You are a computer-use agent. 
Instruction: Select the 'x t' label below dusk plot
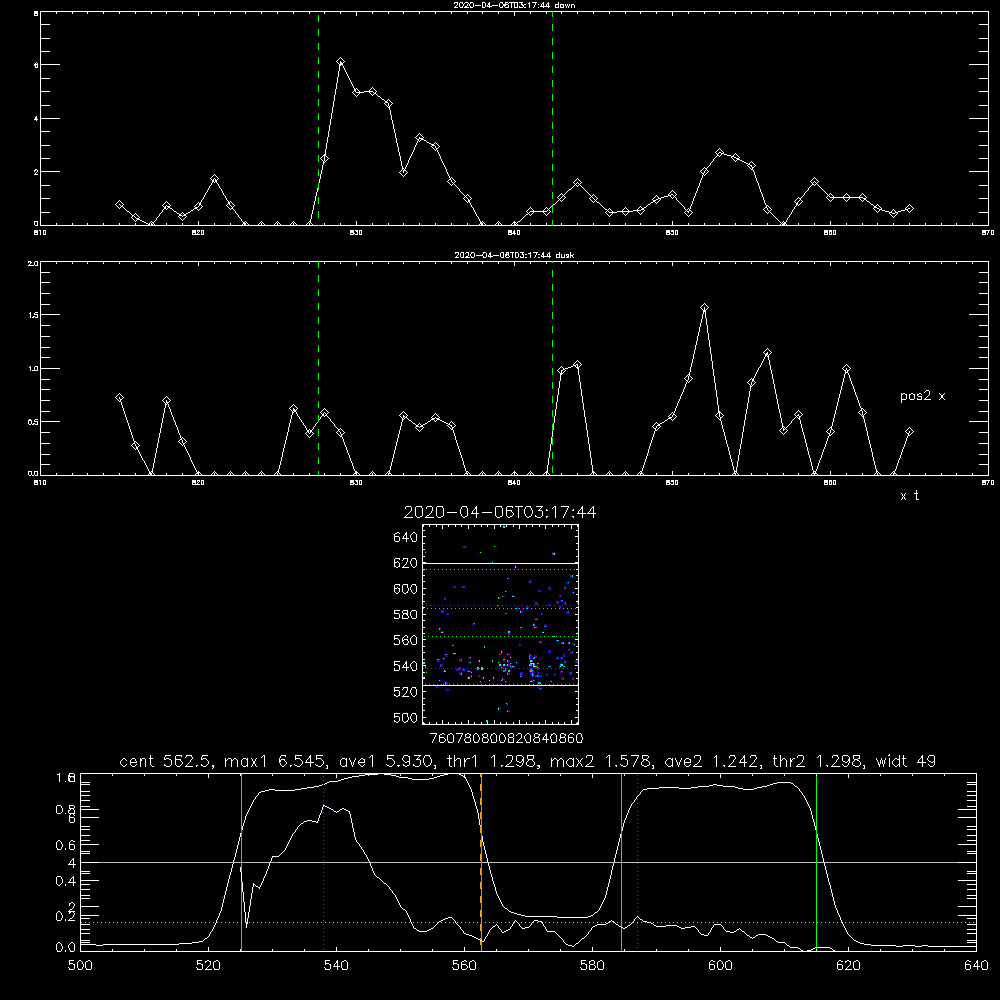click(x=909, y=496)
